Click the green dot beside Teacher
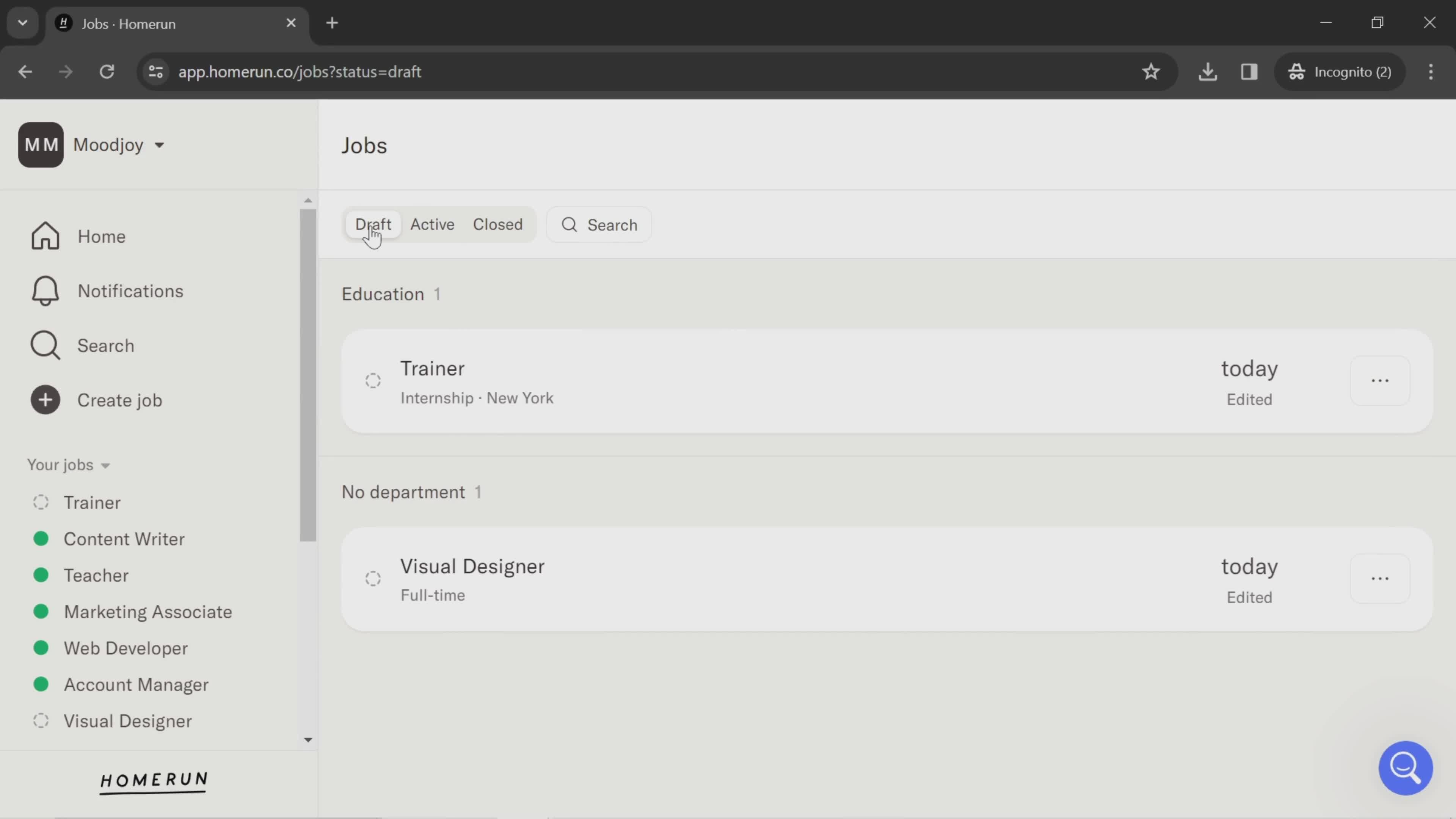The width and height of the screenshot is (1456, 819). [41, 575]
